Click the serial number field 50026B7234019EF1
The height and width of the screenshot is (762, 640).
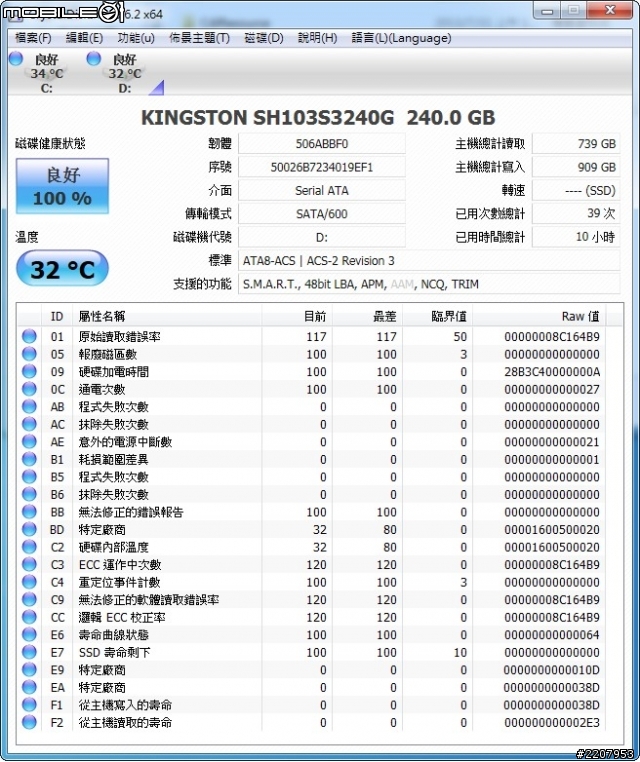point(322,167)
